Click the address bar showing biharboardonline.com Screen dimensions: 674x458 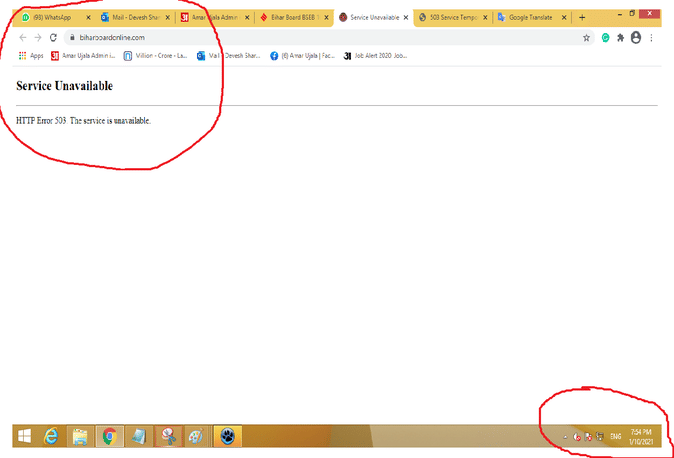pos(300,37)
